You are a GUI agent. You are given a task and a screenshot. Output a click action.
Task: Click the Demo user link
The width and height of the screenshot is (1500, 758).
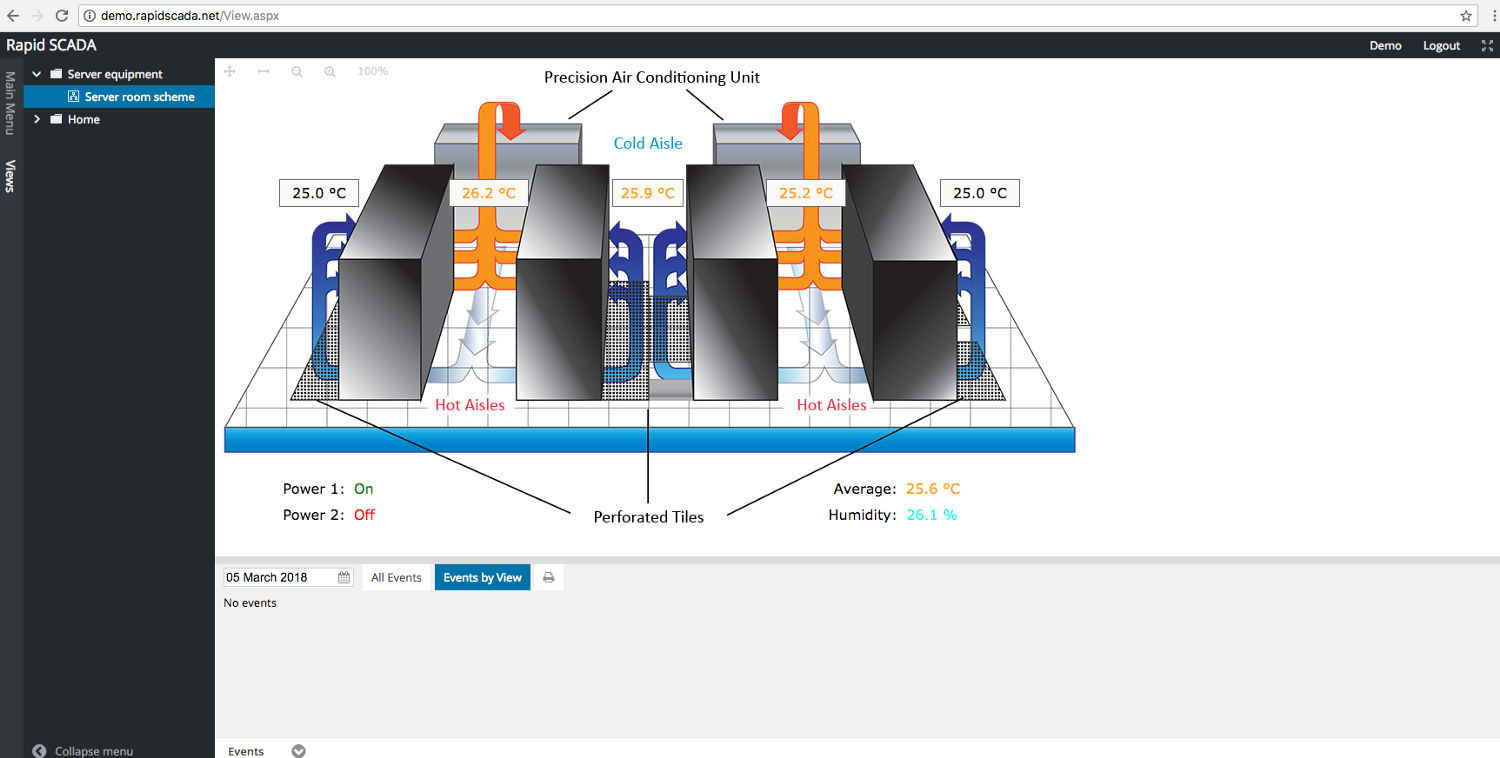[x=1385, y=45]
